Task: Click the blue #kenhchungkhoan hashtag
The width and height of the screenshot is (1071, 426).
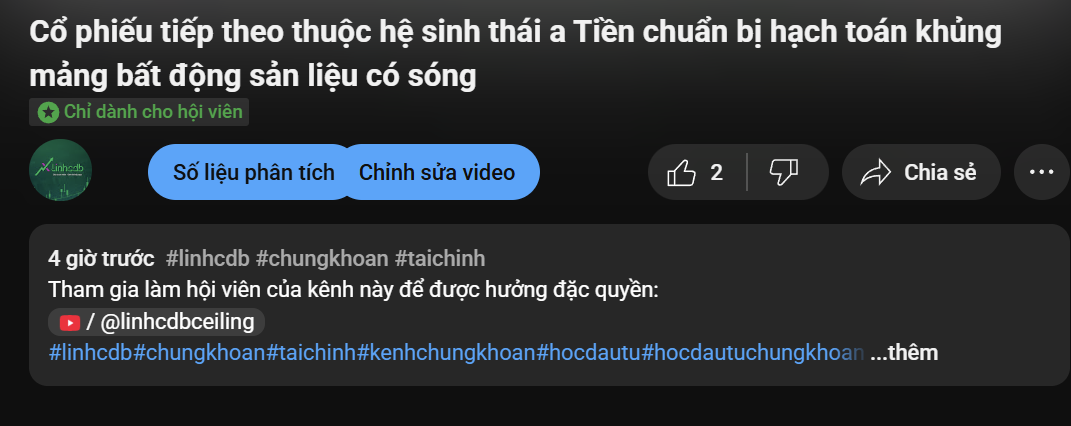Action: (x=447, y=353)
